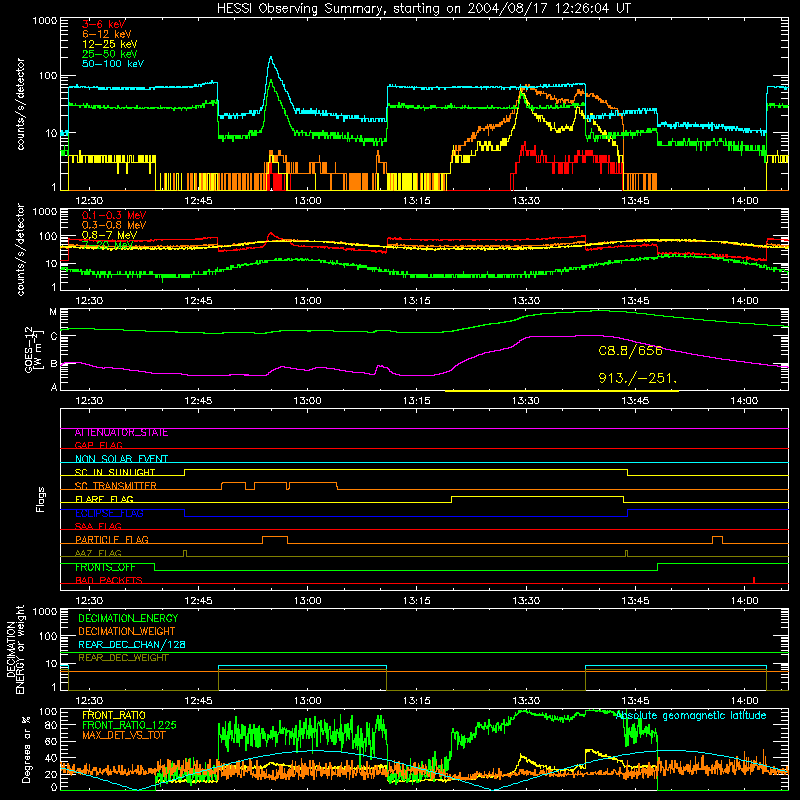Image resolution: width=800 pixels, height=800 pixels.
Task: Select the ECLIPSE_FLAG label
Action: 109,513
